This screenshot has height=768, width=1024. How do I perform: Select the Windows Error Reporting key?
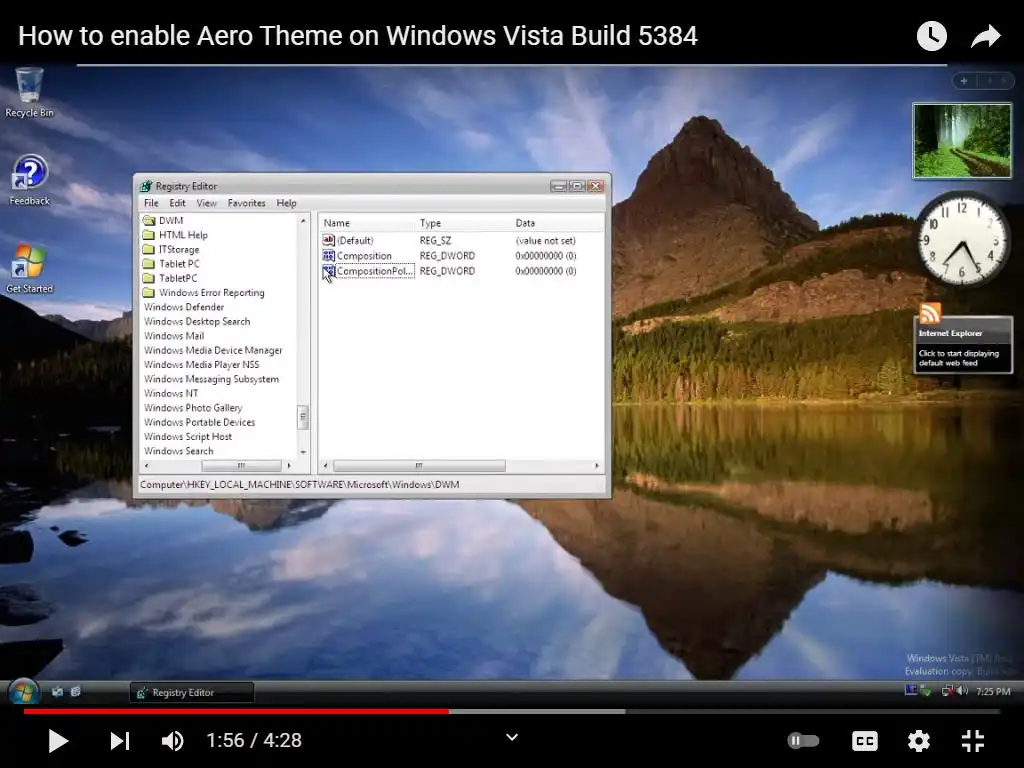(204, 293)
